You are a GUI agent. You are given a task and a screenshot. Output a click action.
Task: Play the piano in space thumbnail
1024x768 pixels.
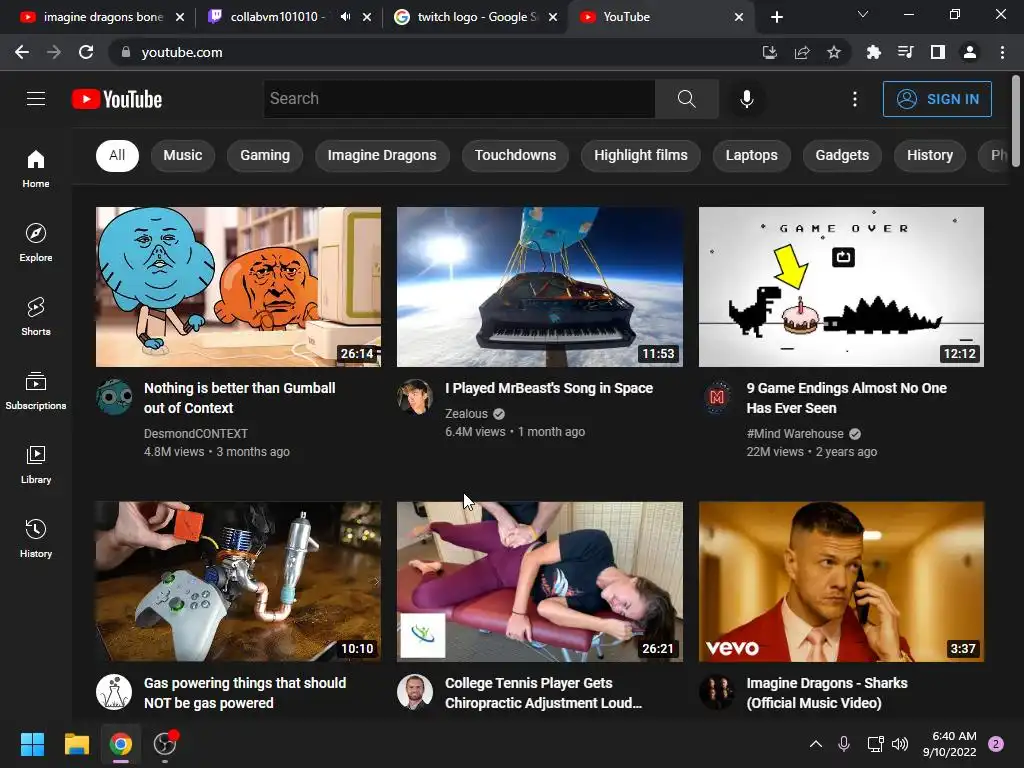point(540,287)
